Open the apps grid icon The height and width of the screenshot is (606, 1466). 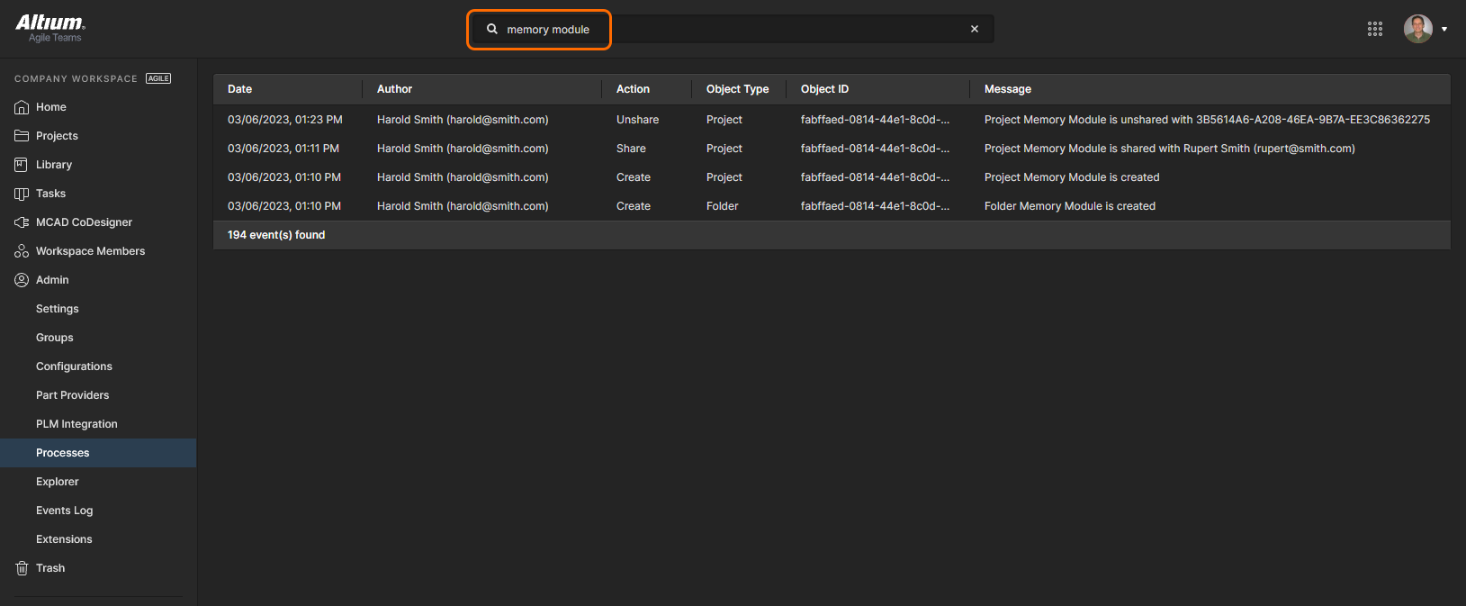[x=1375, y=29]
